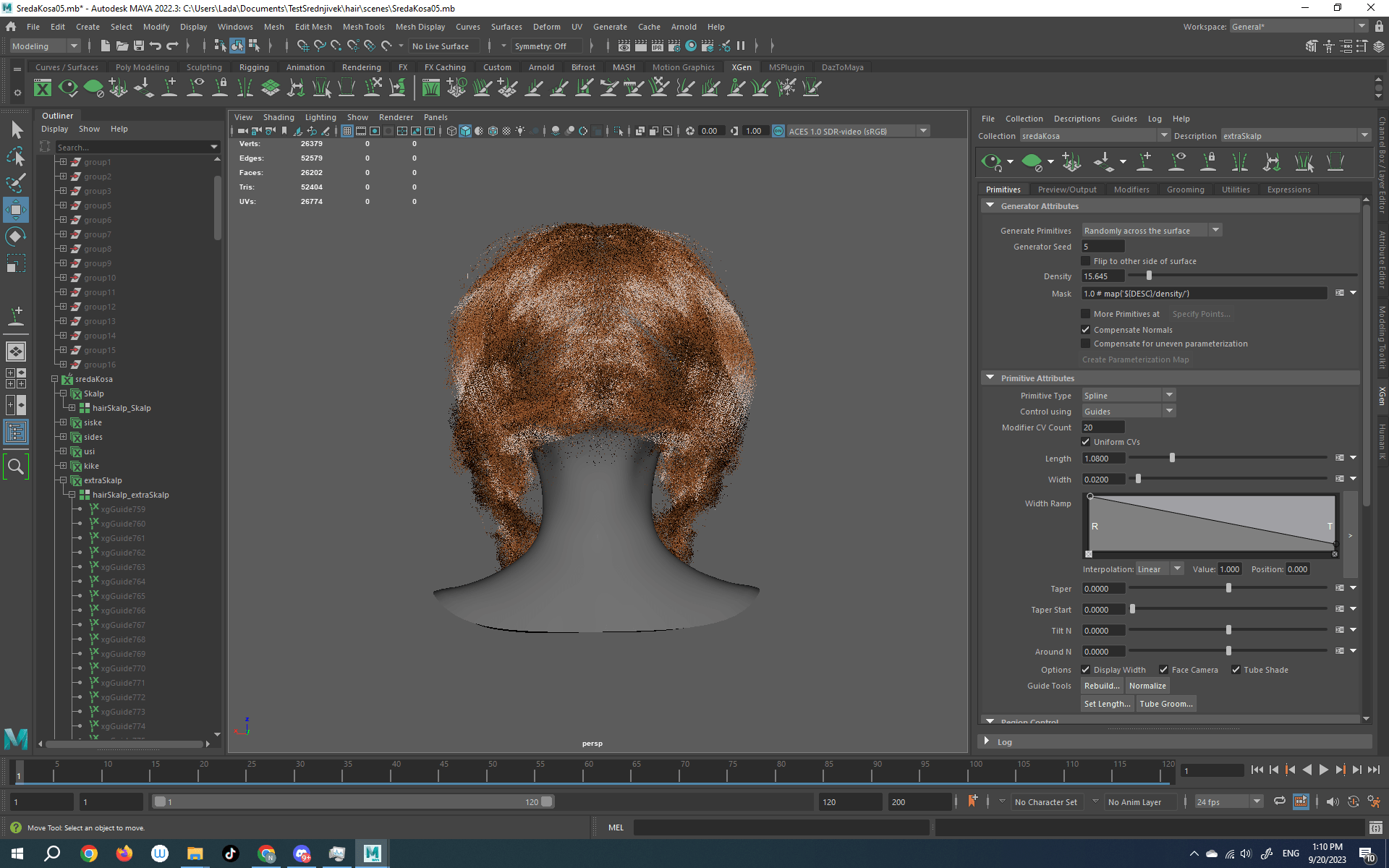The image size is (1389, 868).
Task: Switch to the Poly Modeling shelf tab
Action: tap(143, 67)
